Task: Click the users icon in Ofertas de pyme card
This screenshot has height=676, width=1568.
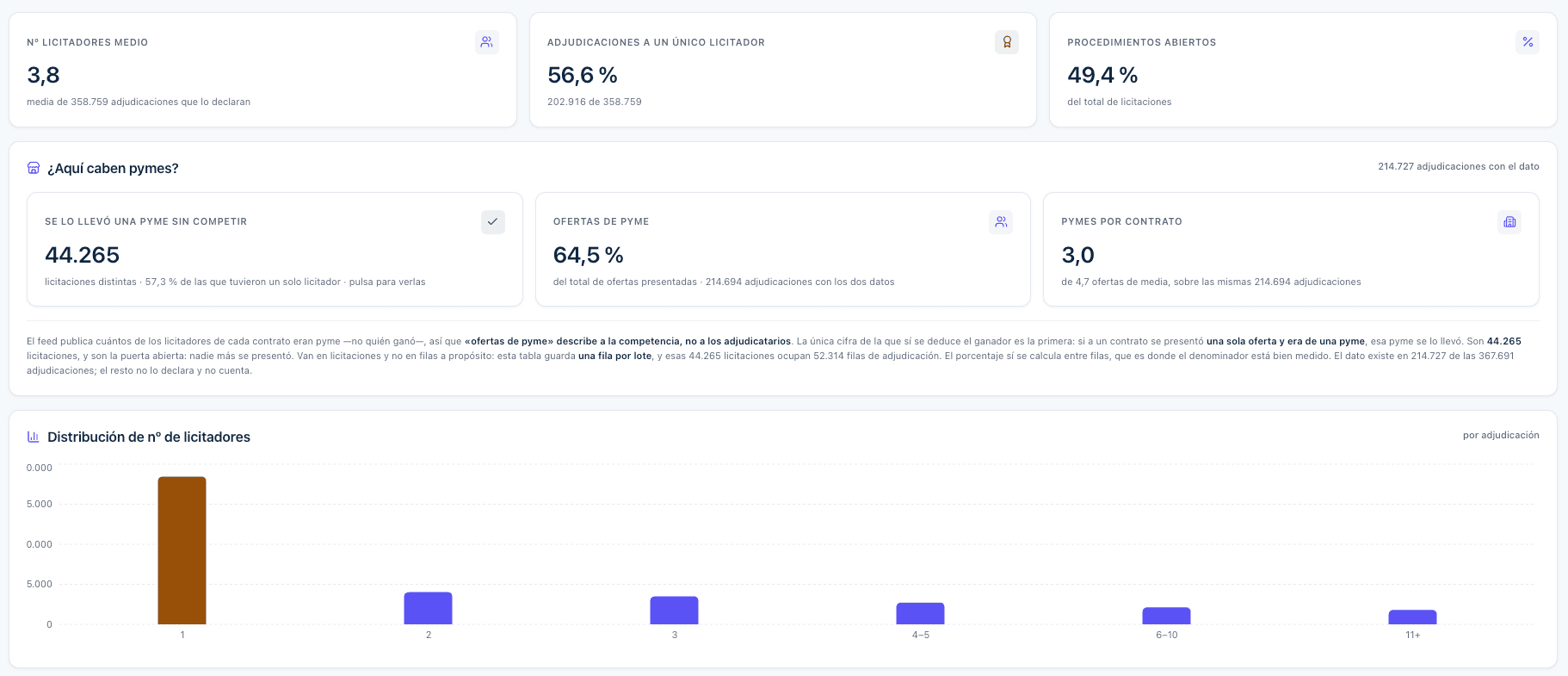Action: tap(1001, 221)
